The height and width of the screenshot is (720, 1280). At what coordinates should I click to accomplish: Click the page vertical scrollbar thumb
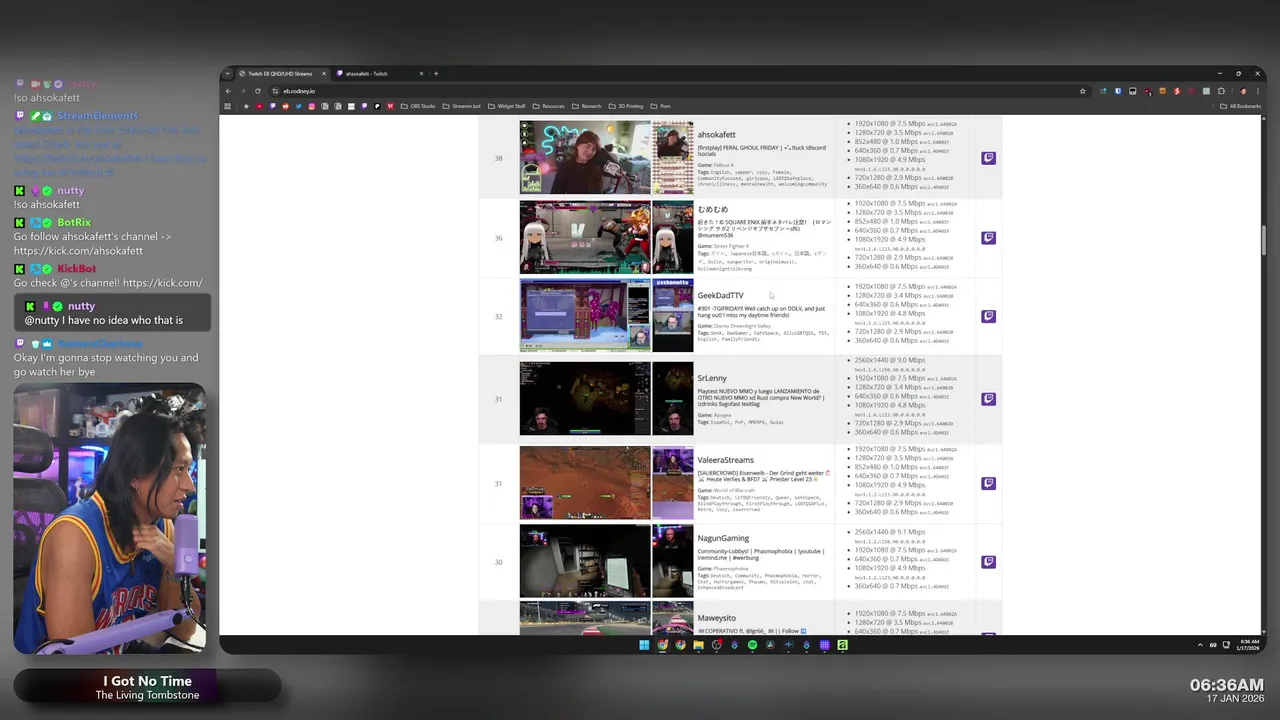(x=1263, y=240)
